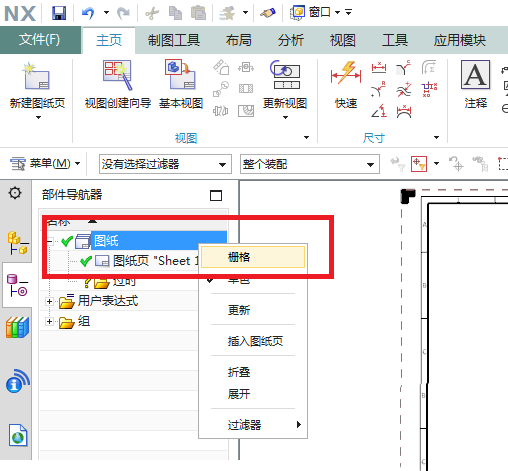This screenshot has width=508, height=471.
Task: Click the Copy icon
Action: point(175,13)
